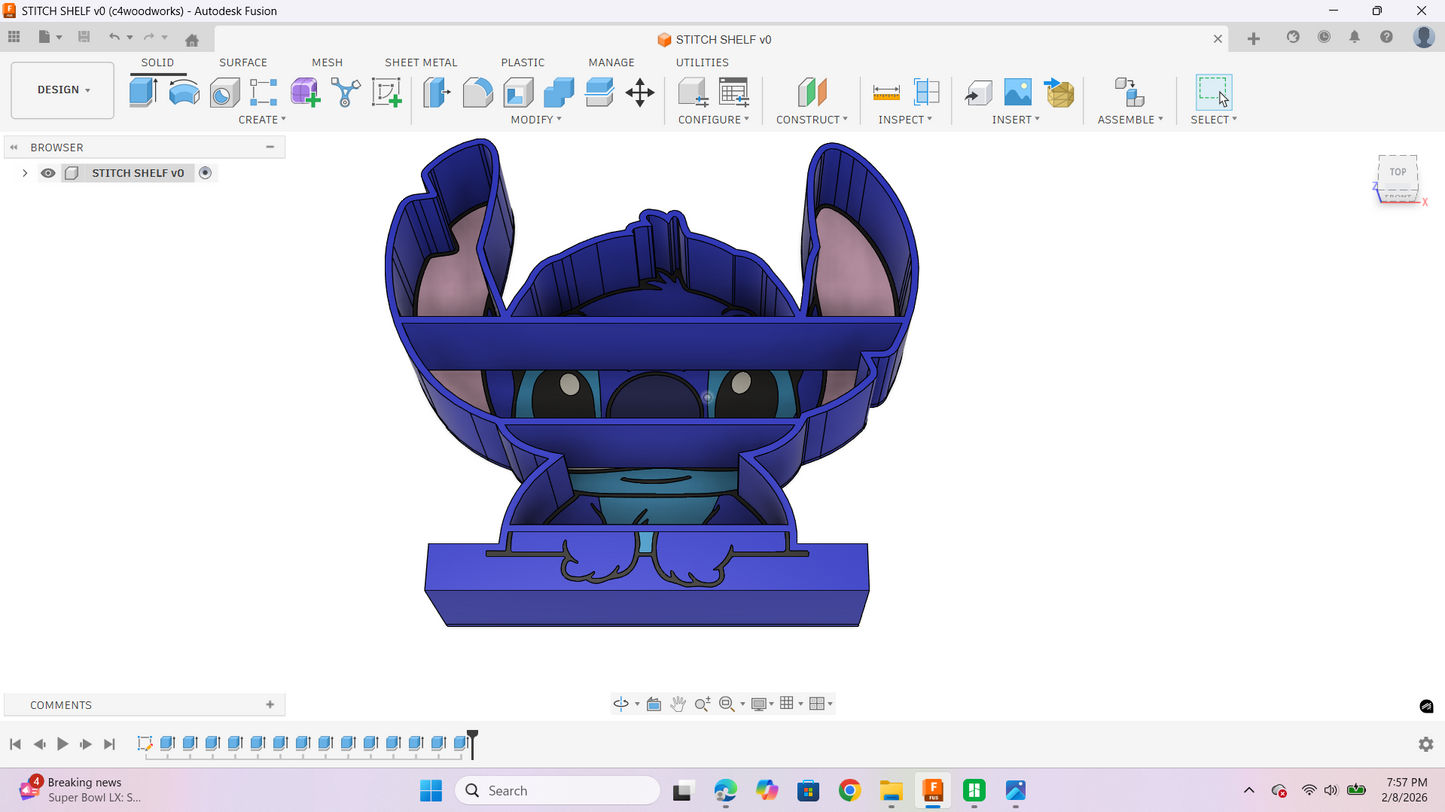The image size is (1445, 812).
Task: Select the Offset Face tool
Action: click(x=599, y=92)
